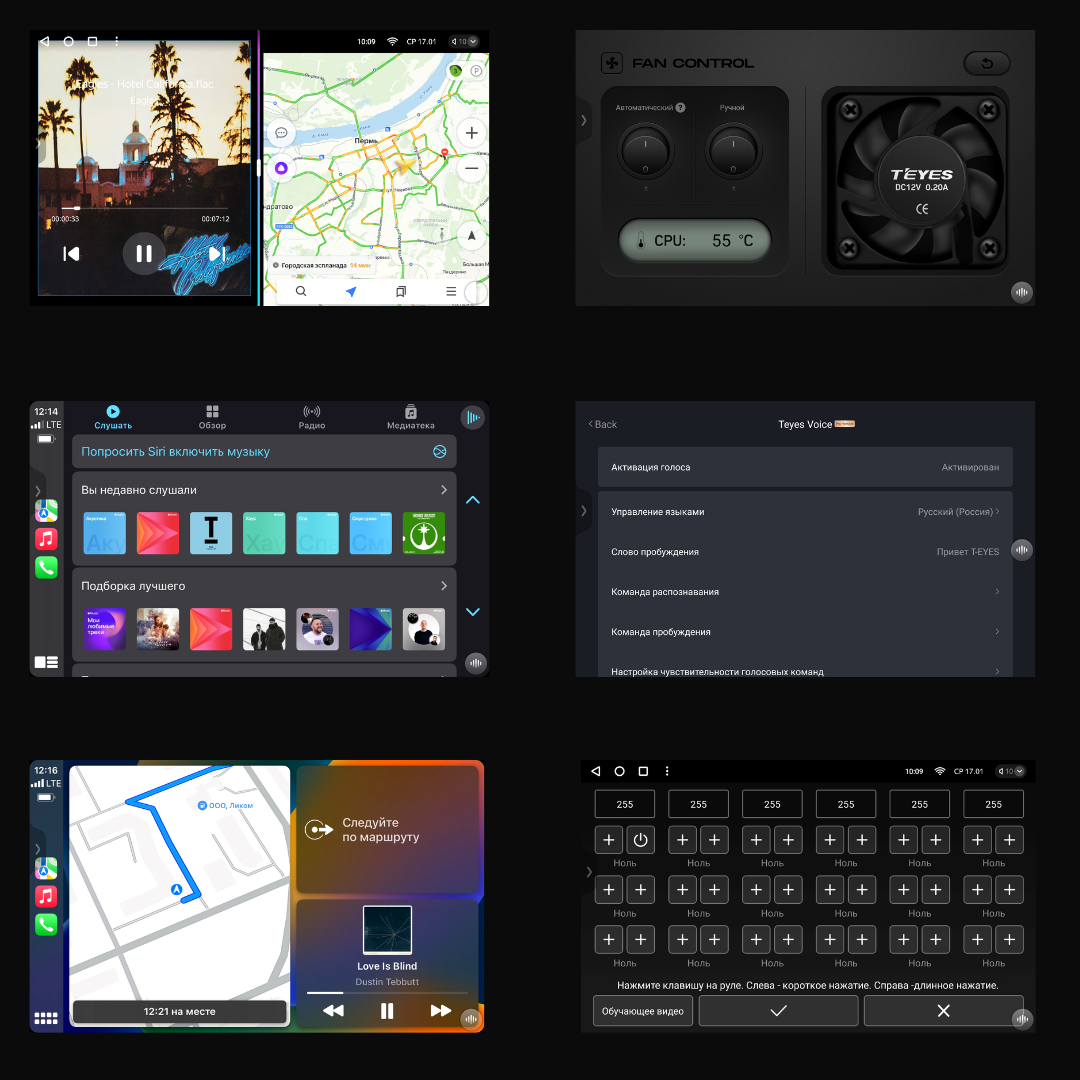
Task: Toggle the green traffic level indicator
Action: tap(455, 71)
